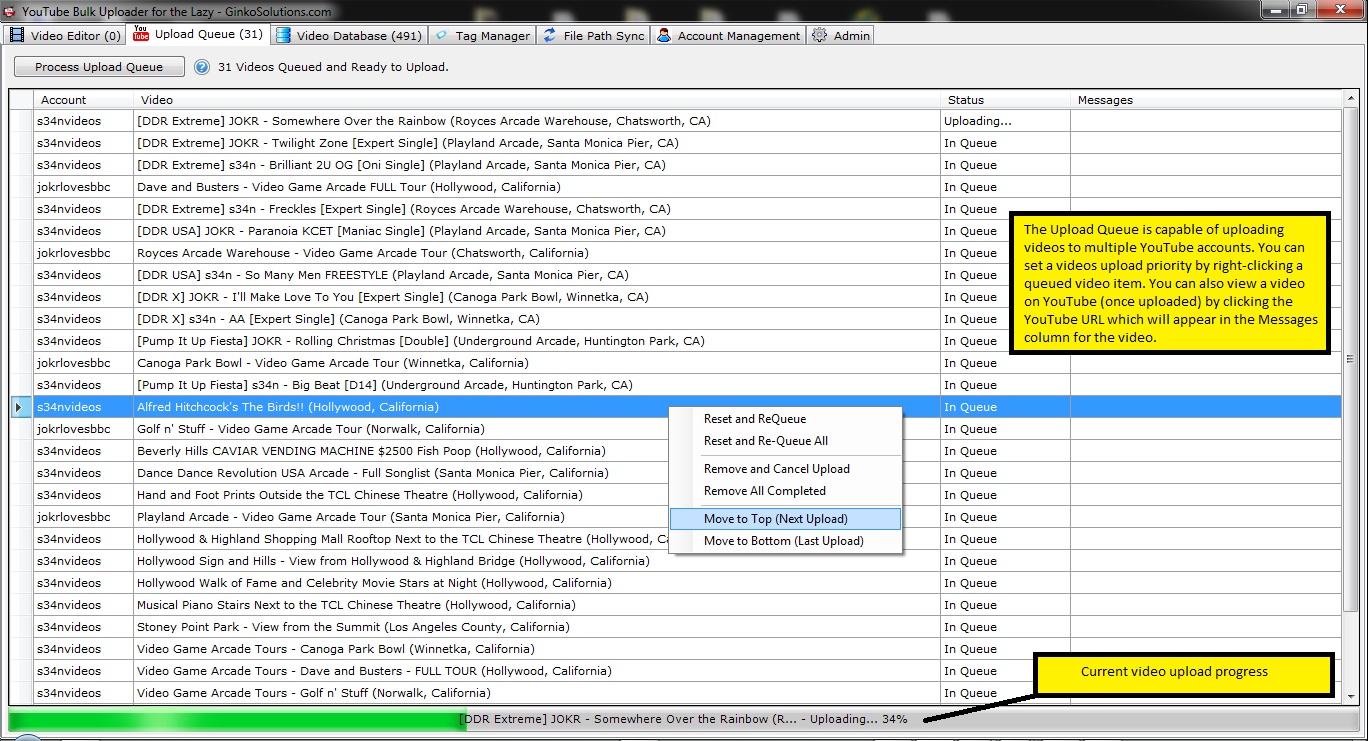Viewport: 1368px width, 741px height.
Task: Click the vertical scrollbar down arrow
Action: click(x=1351, y=697)
